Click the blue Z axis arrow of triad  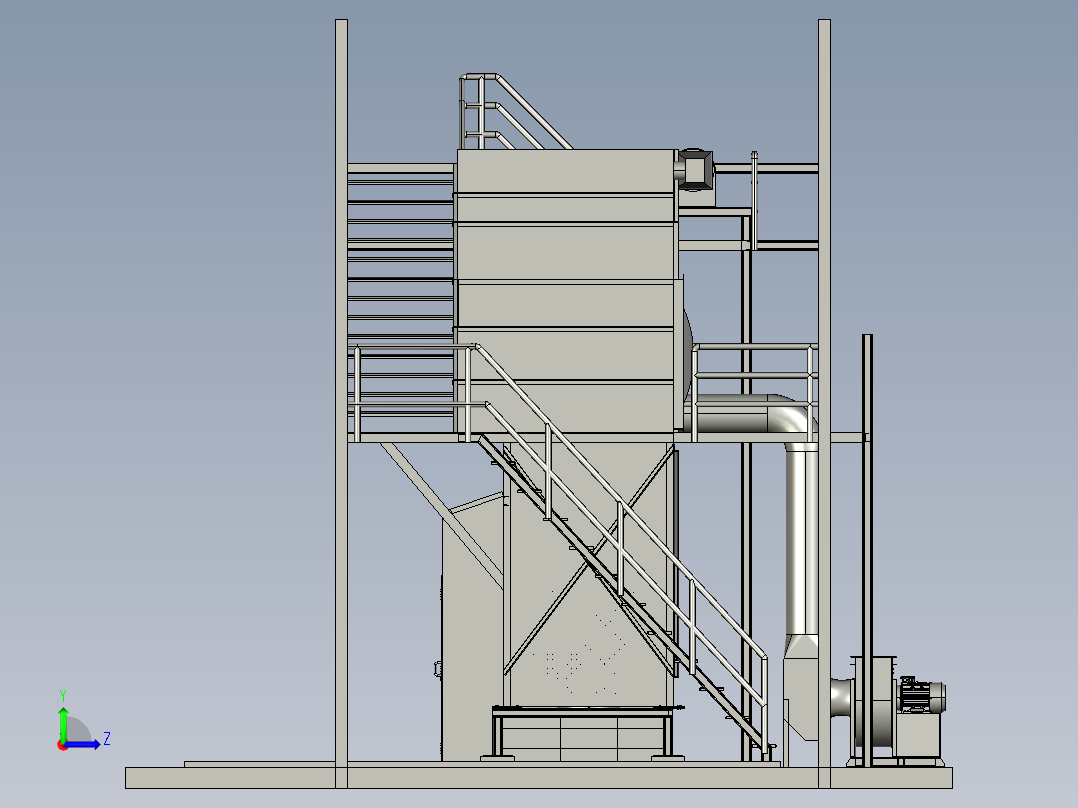point(85,744)
